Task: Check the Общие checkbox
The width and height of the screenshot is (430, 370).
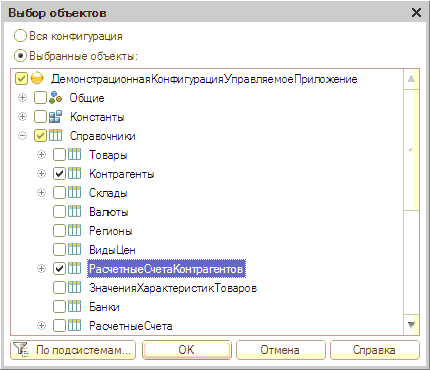Action: click(x=40, y=98)
